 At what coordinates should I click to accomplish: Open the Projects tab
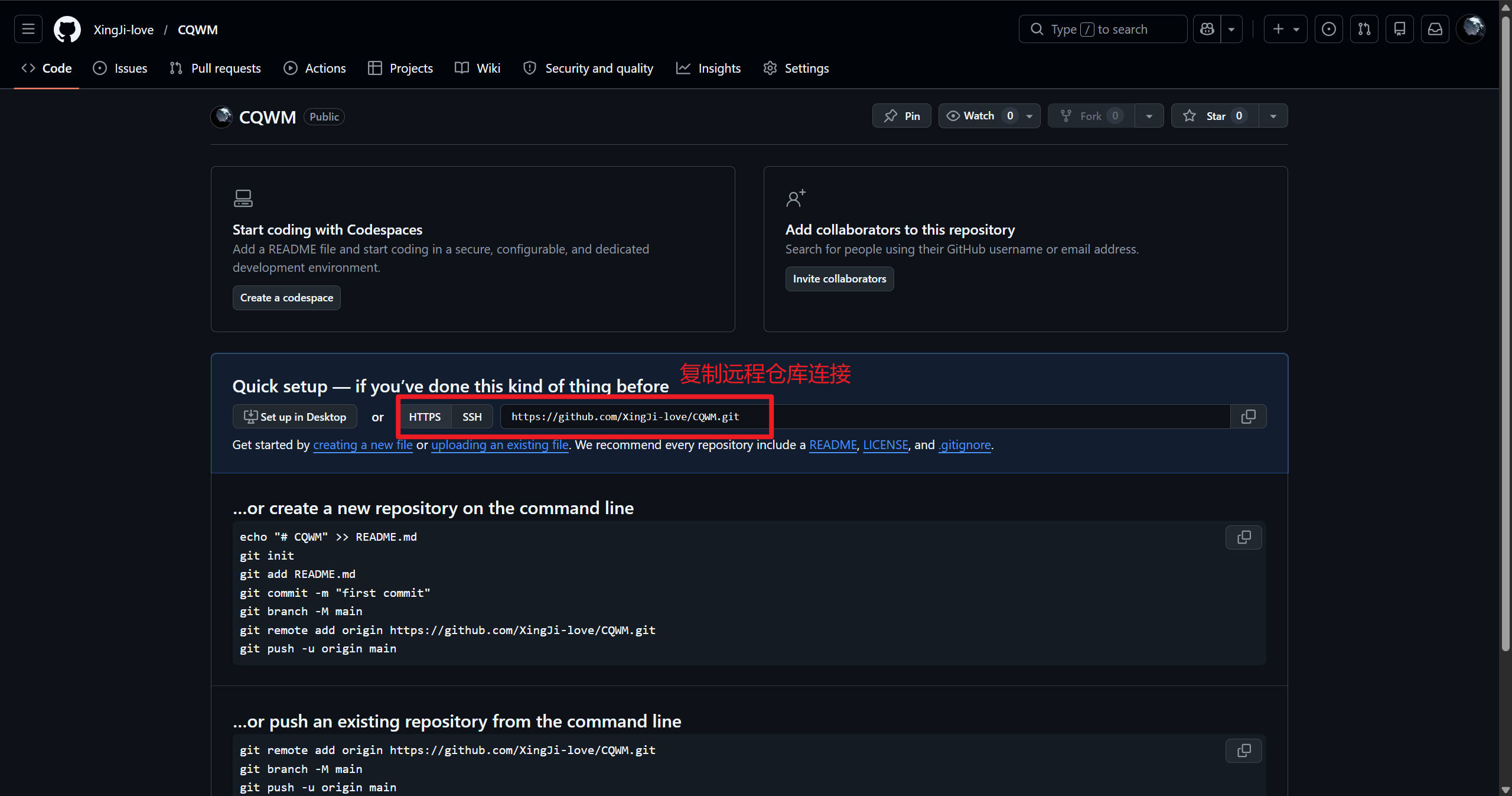[400, 68]
